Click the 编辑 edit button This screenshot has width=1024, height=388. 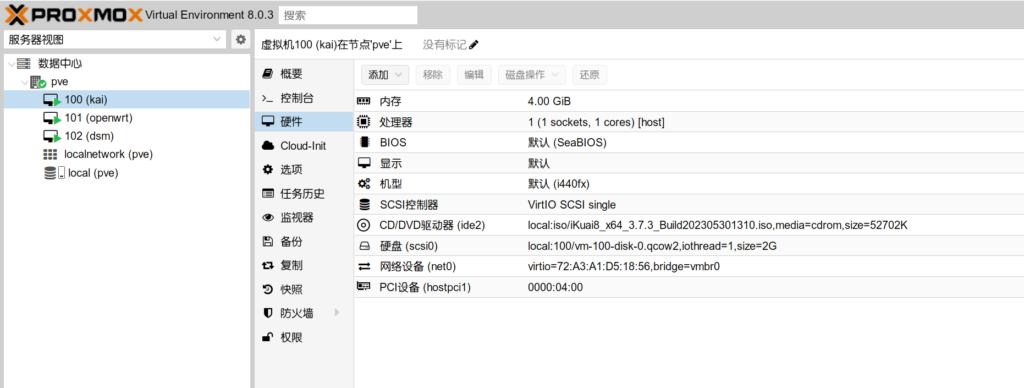(474, 75)
